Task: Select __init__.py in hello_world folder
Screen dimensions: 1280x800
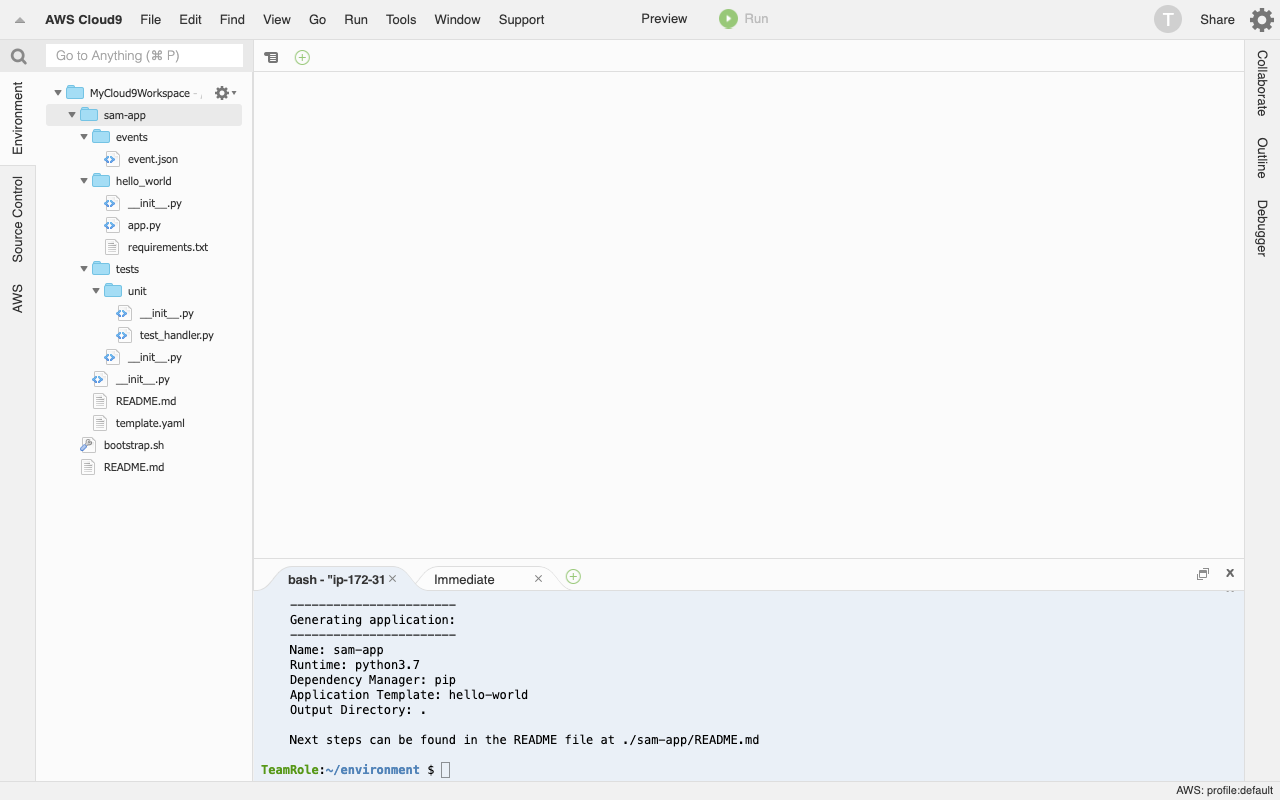Action: 155,203
